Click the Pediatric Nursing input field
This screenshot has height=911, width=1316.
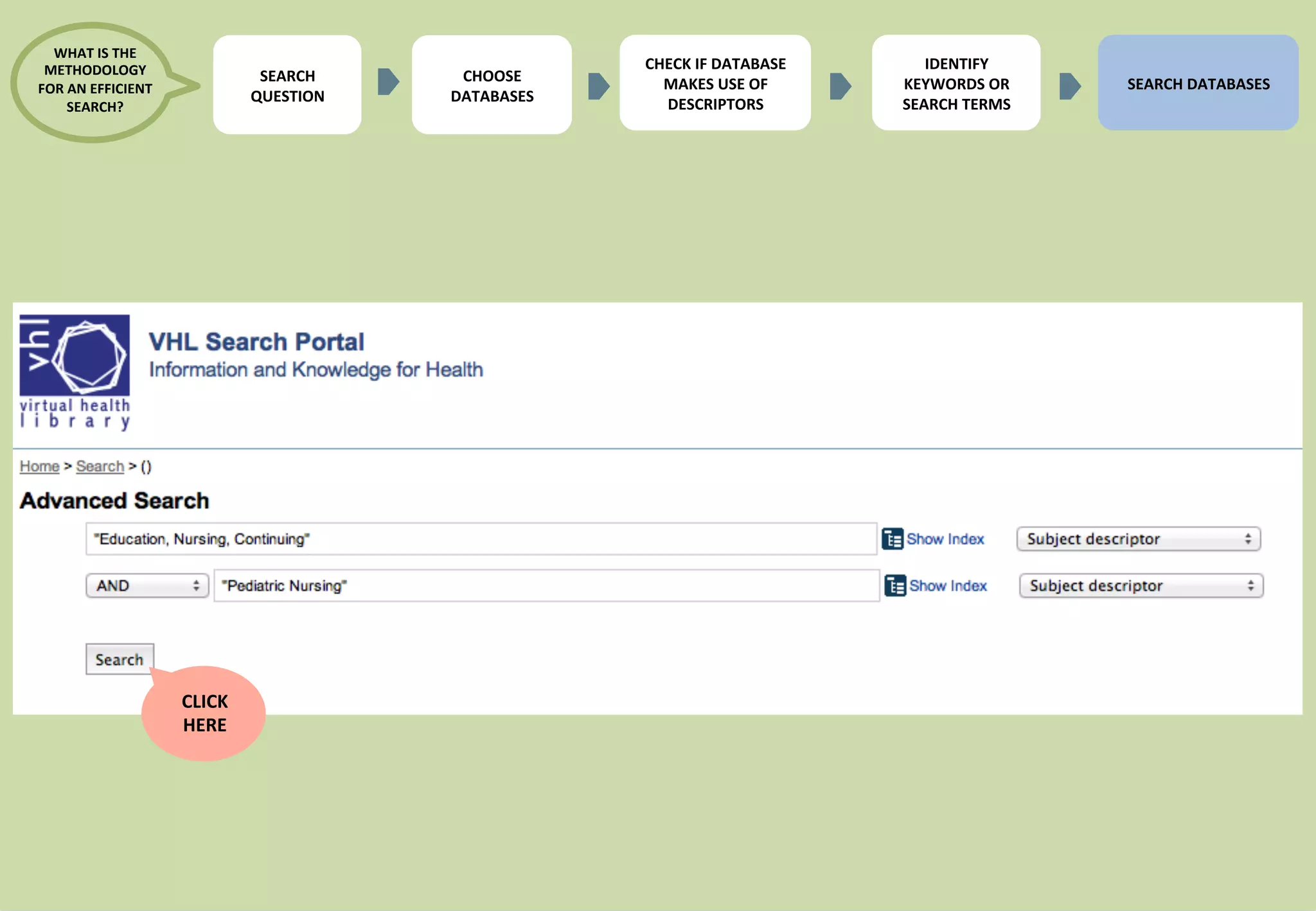(x=546, y=586)
